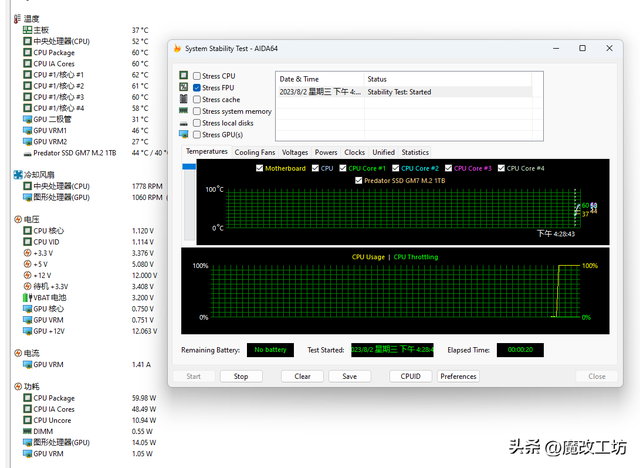This screenshot has height=468, width=640.
Task: Click the drive icon beside Predator SSD GM7
Action: pos(27,154)
